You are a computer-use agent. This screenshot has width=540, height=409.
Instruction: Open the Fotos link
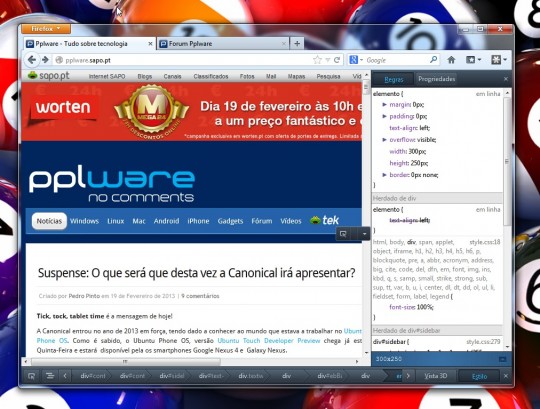pos(247,76)
